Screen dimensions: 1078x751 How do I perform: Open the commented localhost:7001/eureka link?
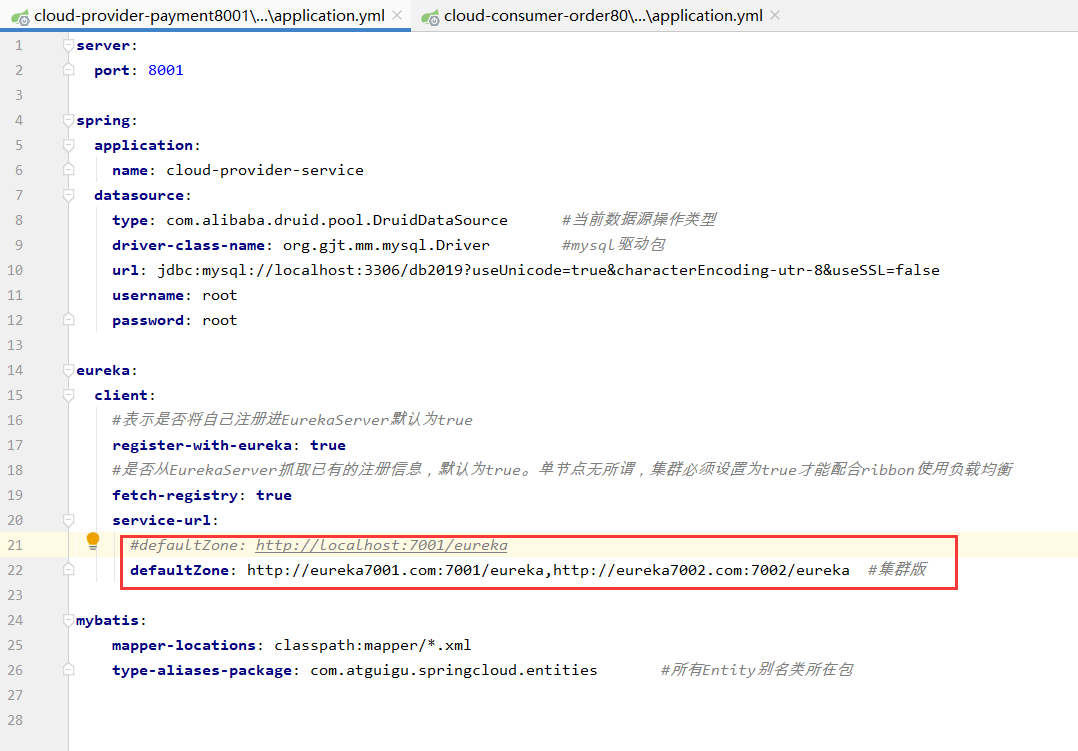[x=381, y=545]
